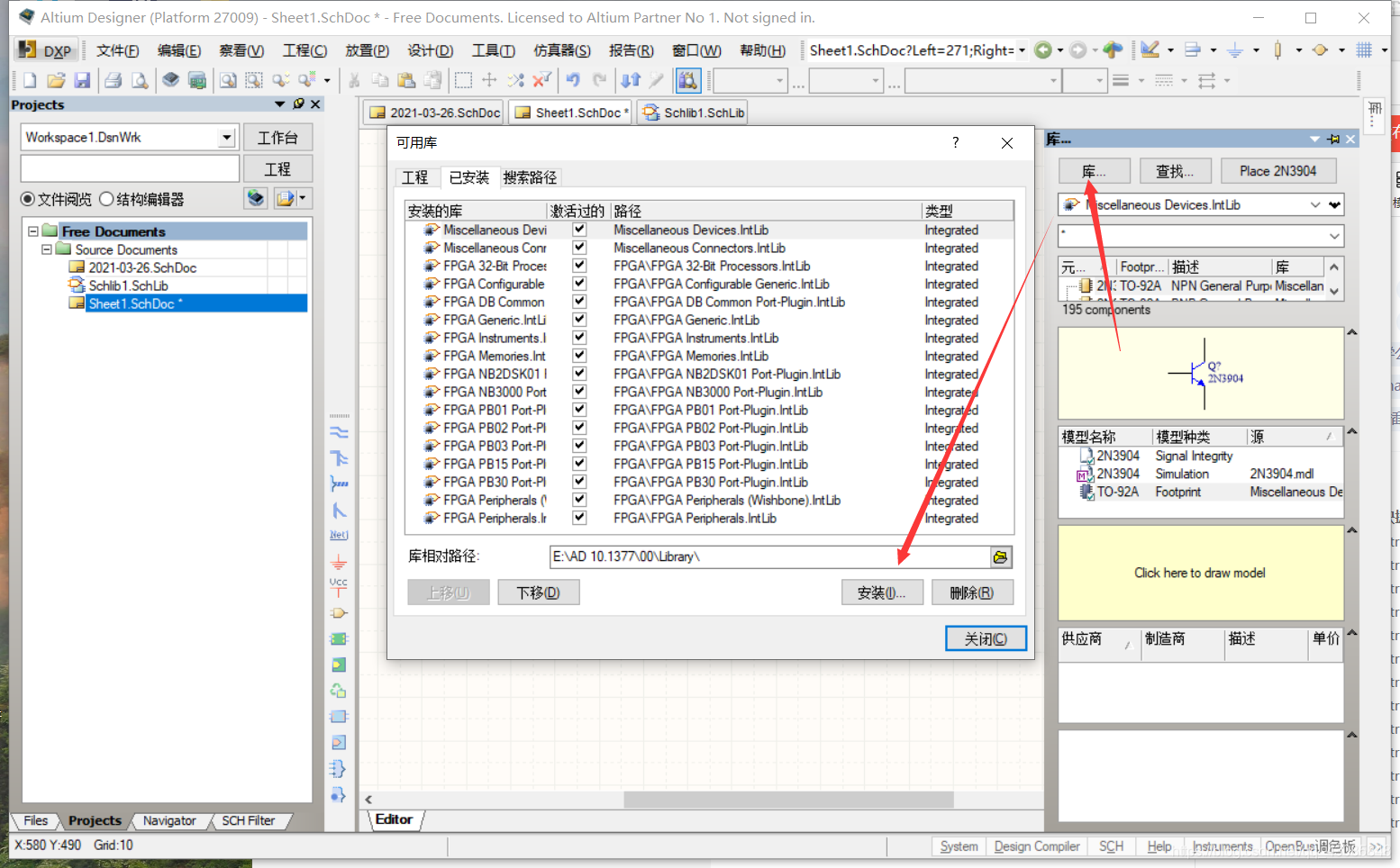Click the Place 2N3904 button

tap(1277, 171)
